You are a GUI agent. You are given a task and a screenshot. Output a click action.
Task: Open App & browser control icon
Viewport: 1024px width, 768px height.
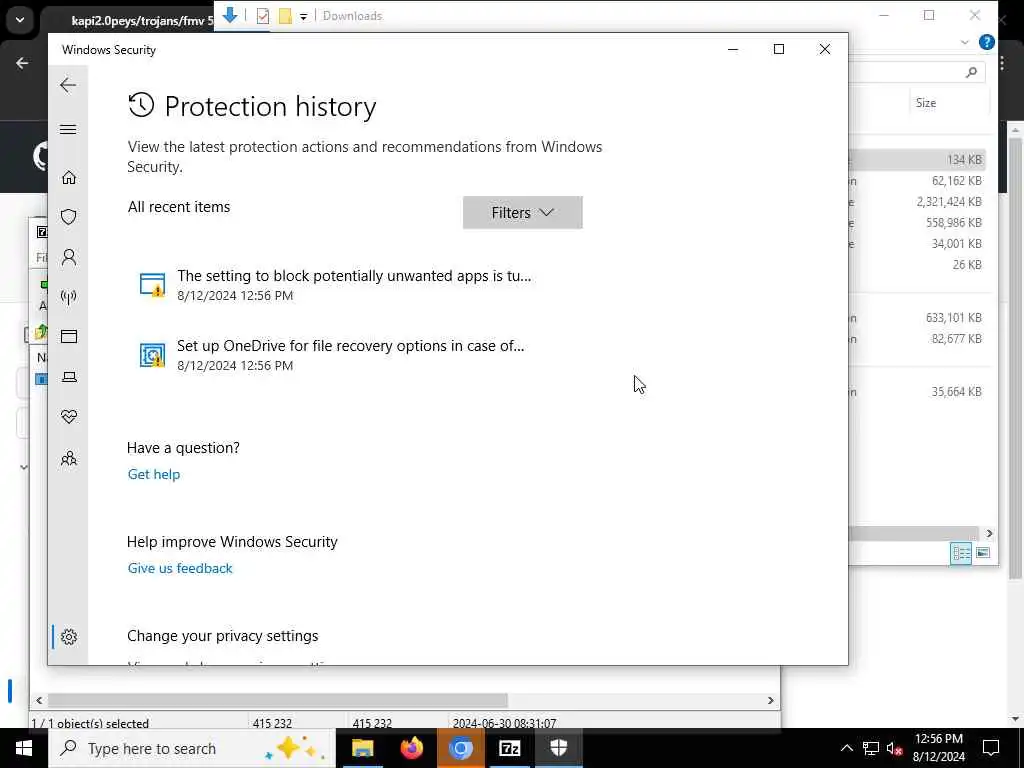tap(69, 336)
